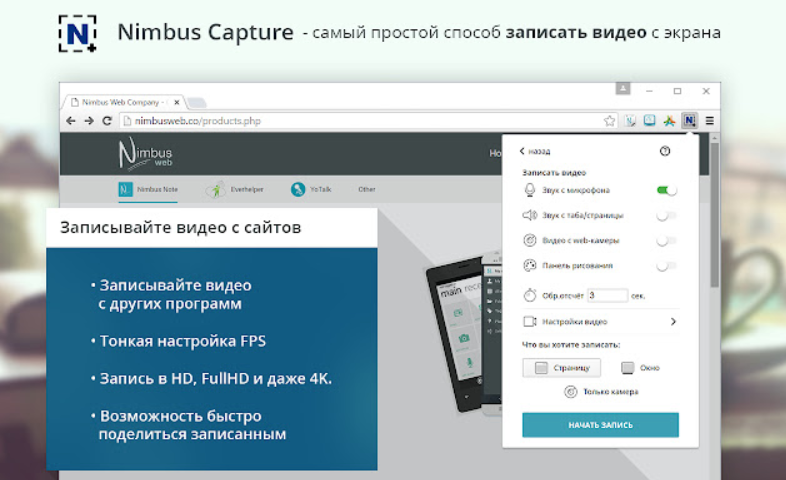
Task: Click the blue square extension icon
Action: coord(649,120)
